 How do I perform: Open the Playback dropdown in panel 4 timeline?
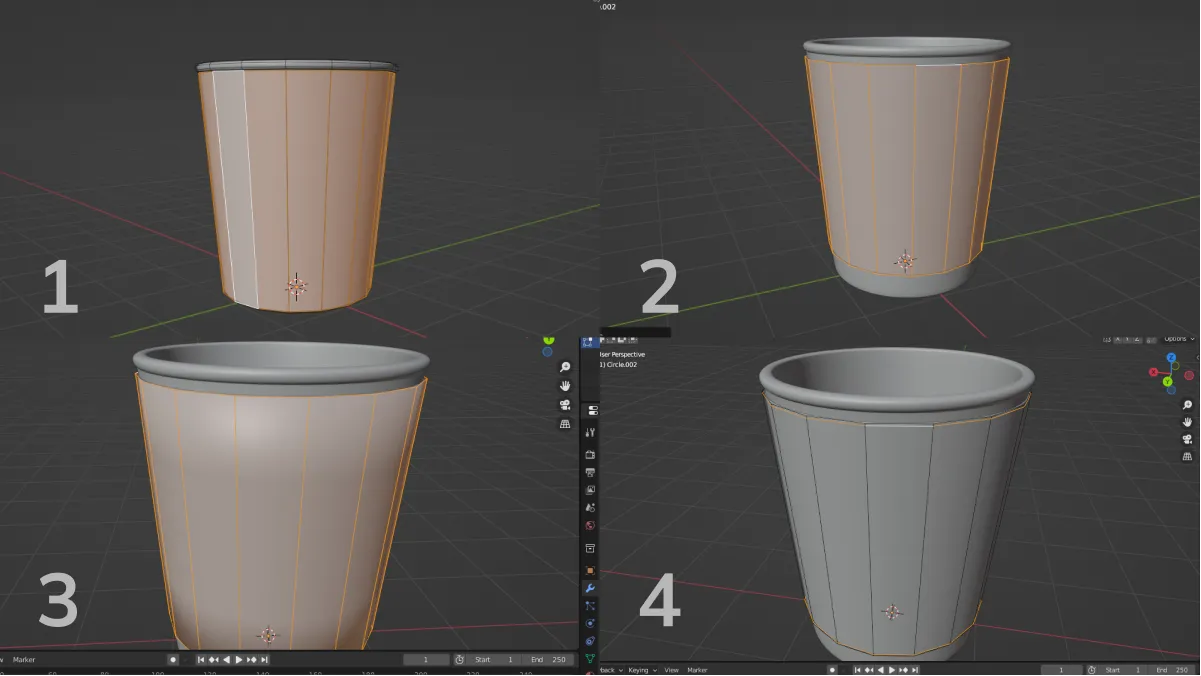point(613,670)
